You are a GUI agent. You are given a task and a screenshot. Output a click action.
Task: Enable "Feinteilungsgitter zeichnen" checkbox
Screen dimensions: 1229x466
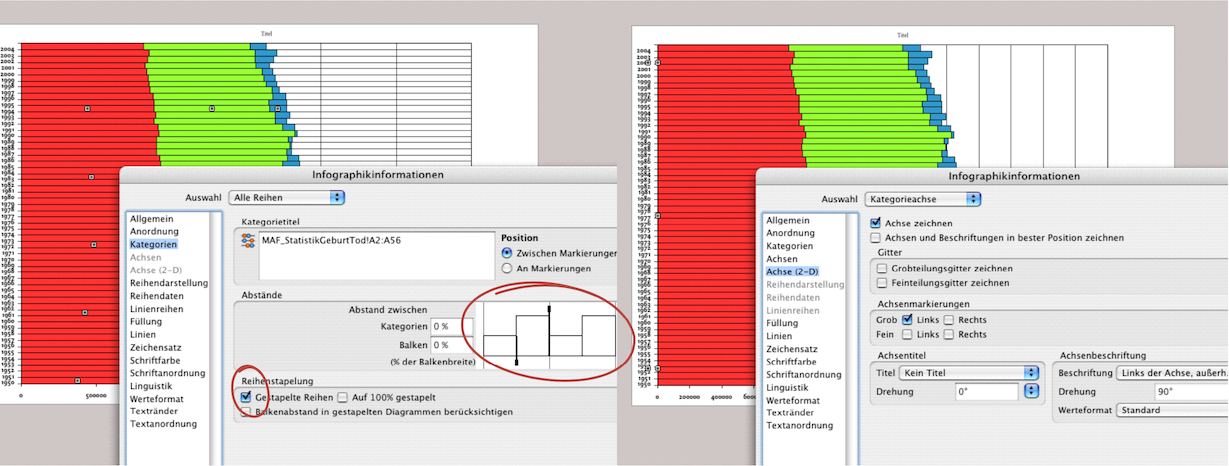[x=881, y=283]
